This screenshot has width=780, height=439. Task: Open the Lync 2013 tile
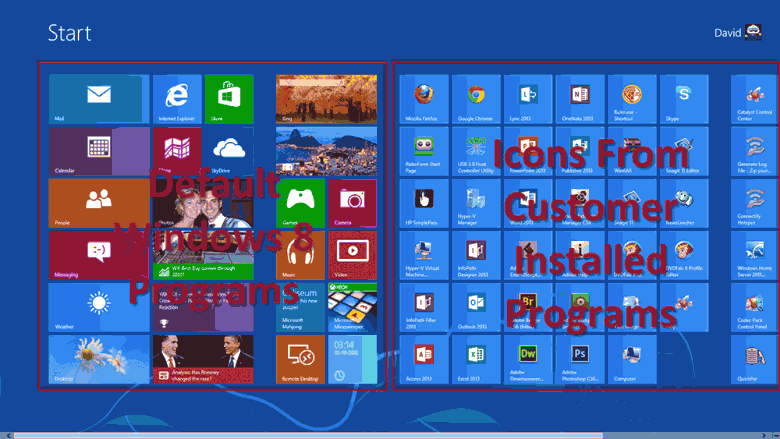point(528,99)
